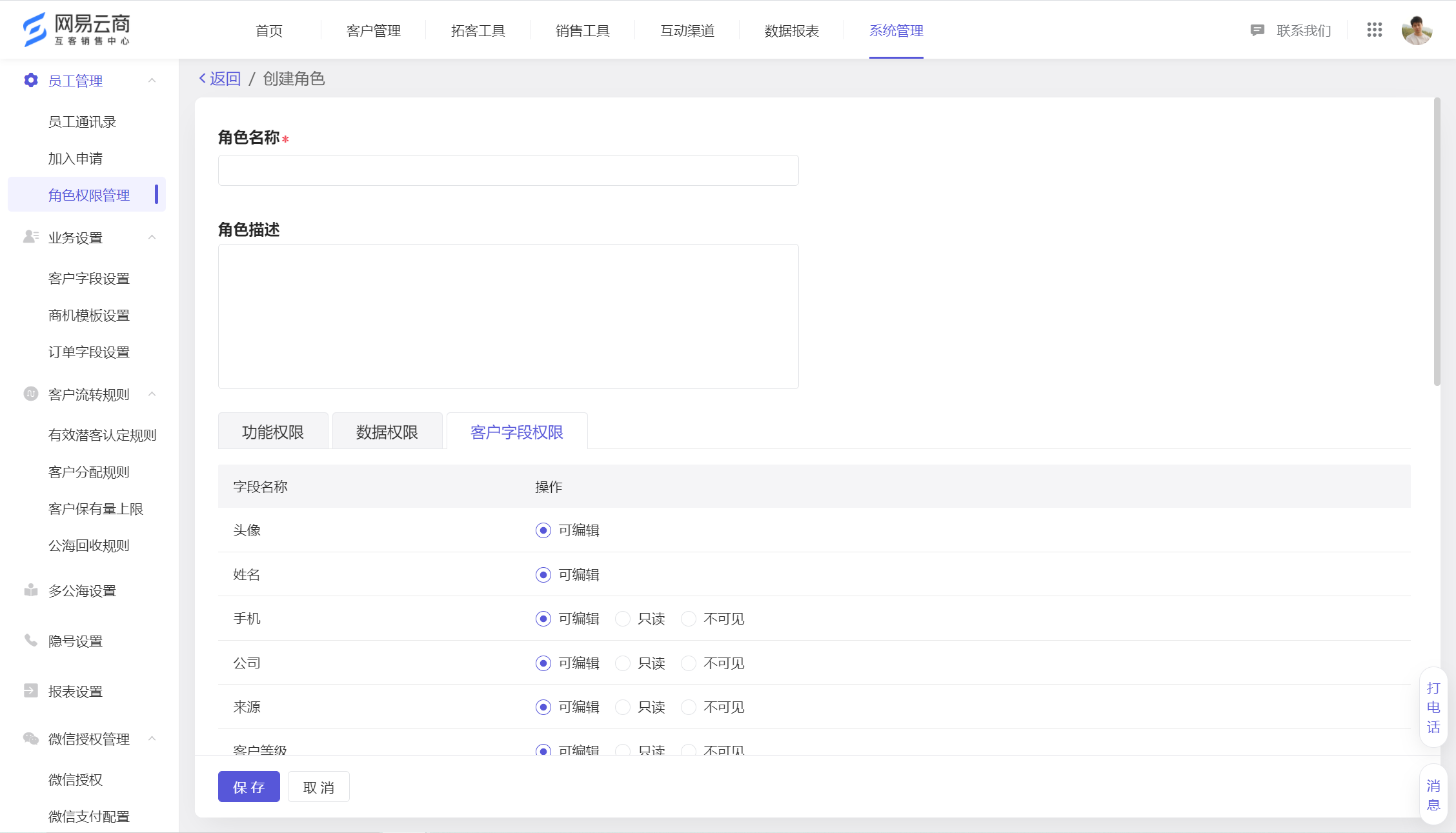
Task: Click the 员工管理 sidebar icon
Action: pos(31,80)
